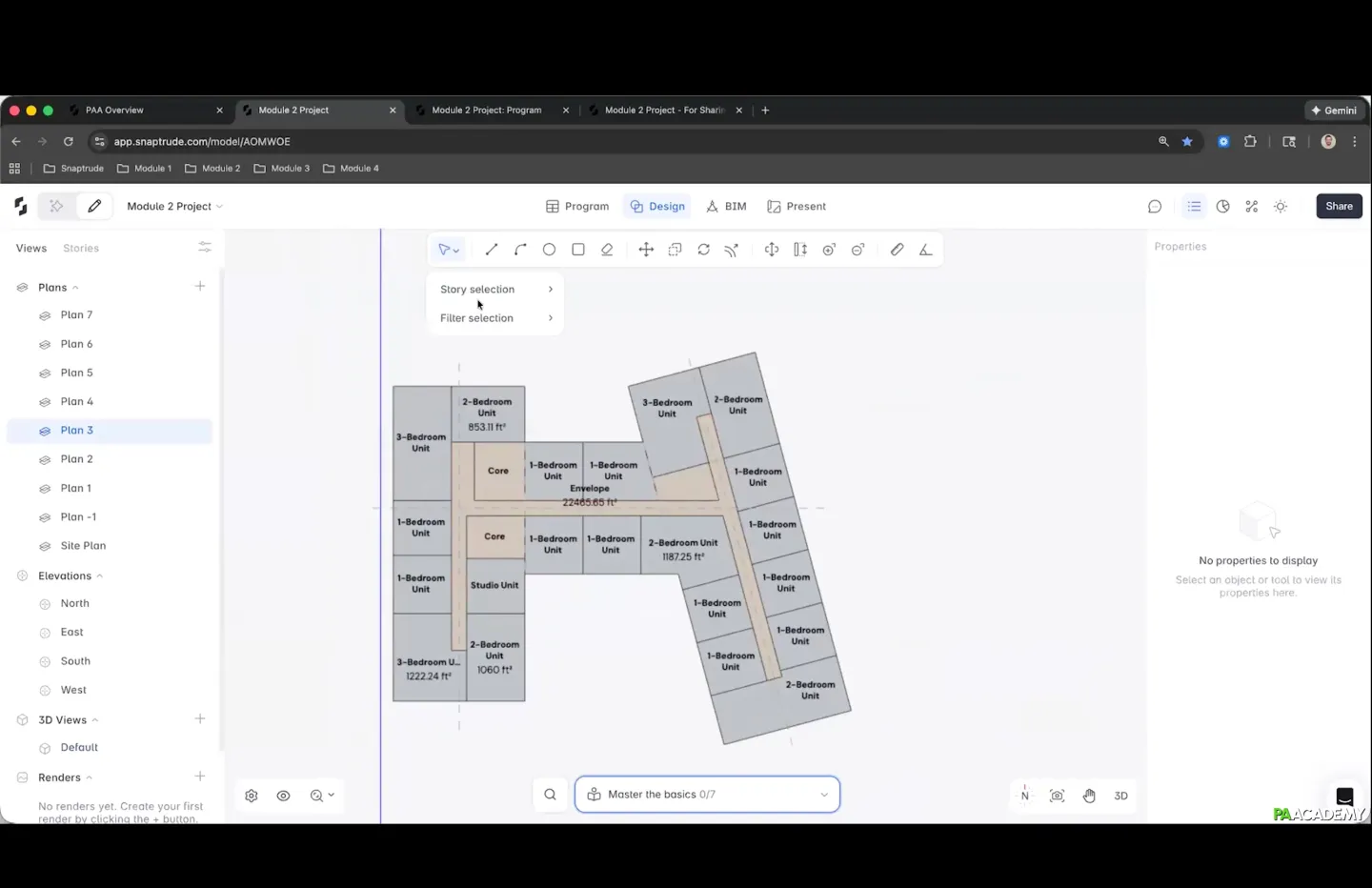Expand Story selection submenu

pos(495,290)
